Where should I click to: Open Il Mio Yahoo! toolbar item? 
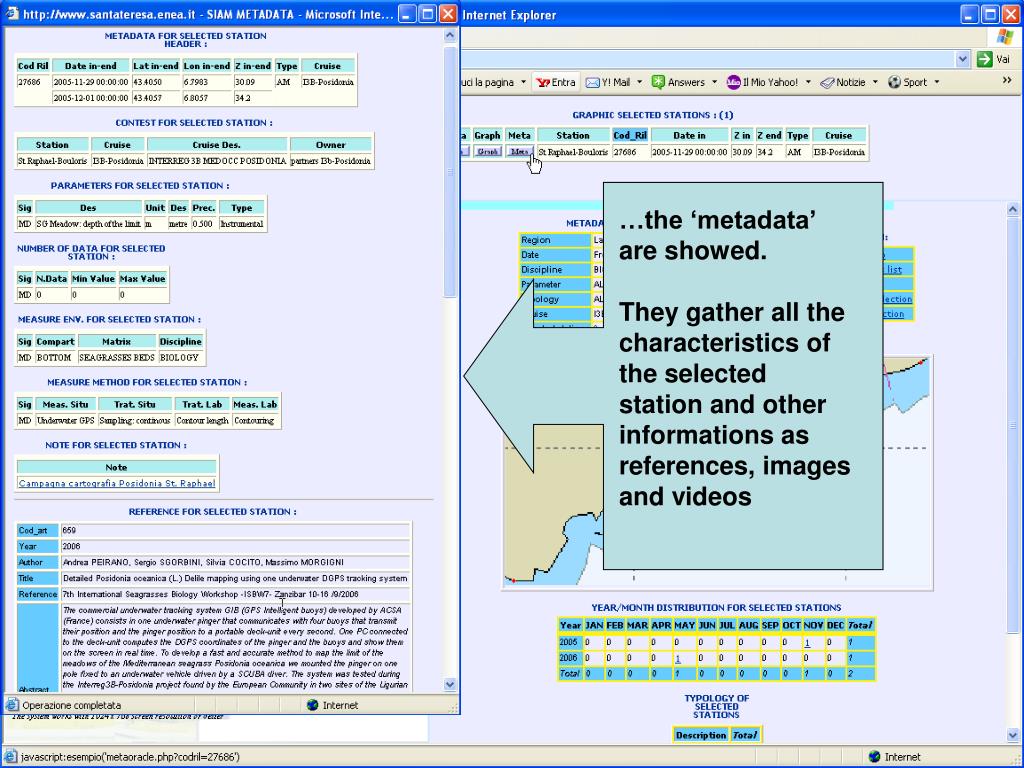tap(762, 82)
